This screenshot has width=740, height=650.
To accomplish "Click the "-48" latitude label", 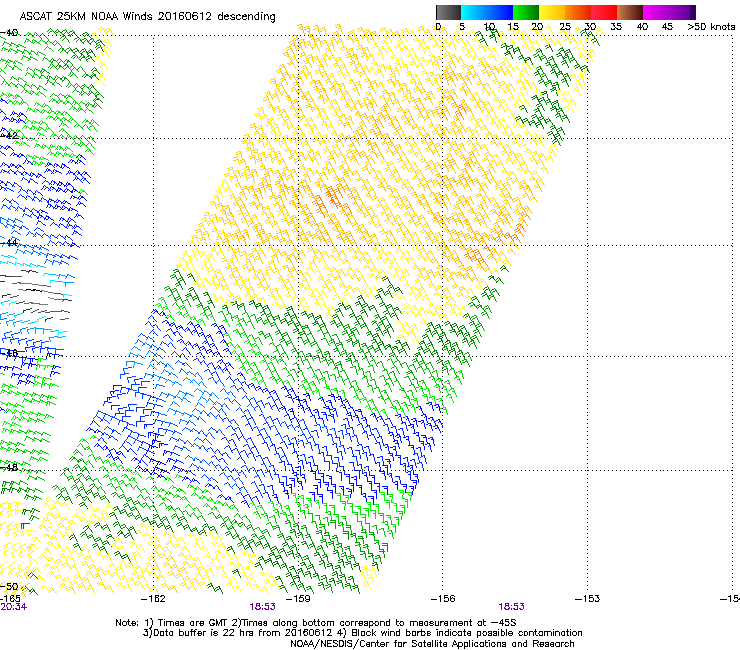I will click(9, 467).
